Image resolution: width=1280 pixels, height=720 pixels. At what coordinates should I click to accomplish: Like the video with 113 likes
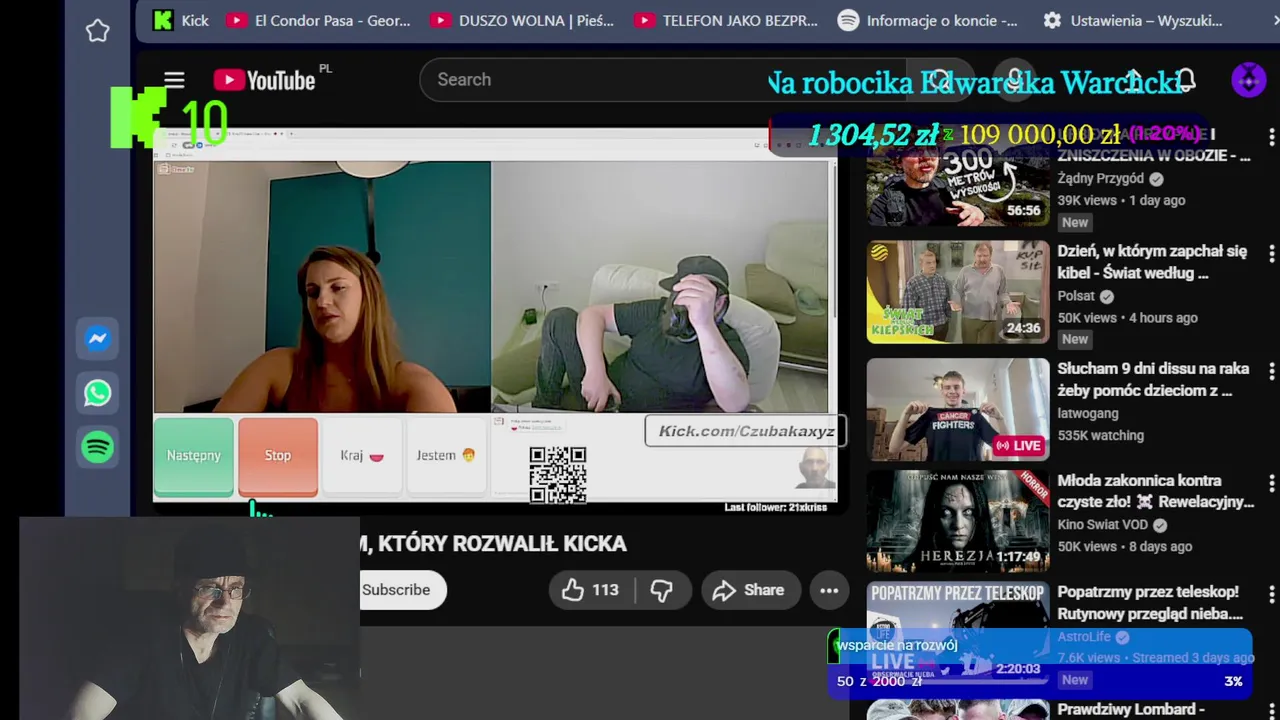tap(590, 590)
